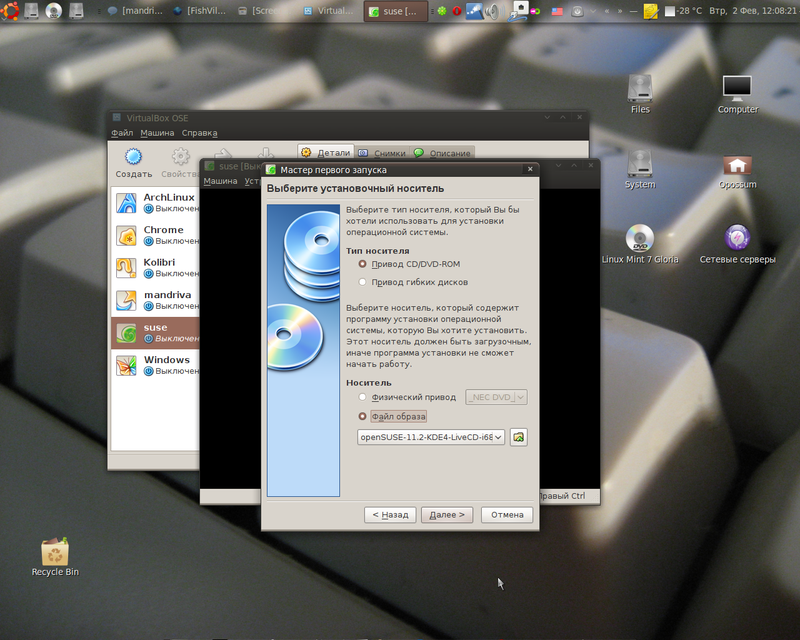Click the Далее > button

tap(446, 515)
